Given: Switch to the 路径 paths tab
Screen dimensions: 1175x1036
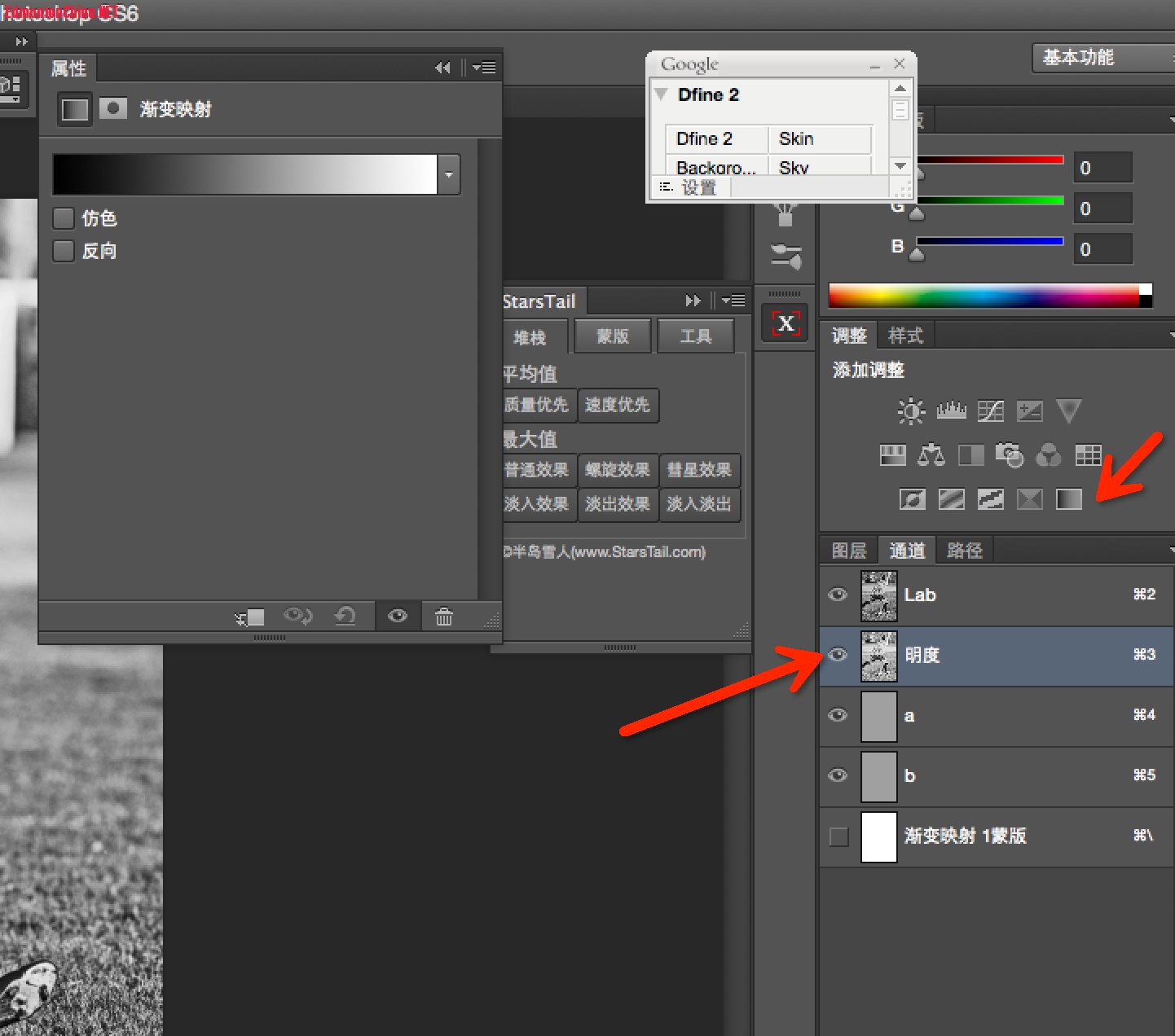Looking at the screenshot, I should pos(964,551).
